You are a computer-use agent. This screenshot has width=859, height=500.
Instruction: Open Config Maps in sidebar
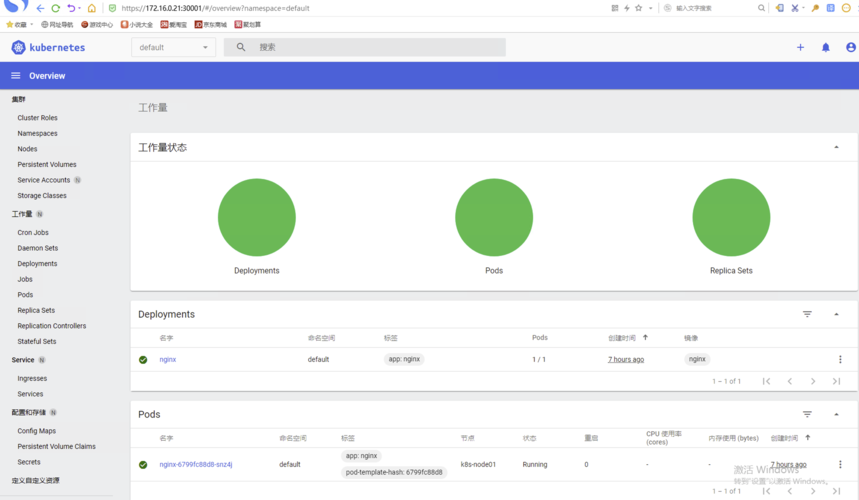[37, 431]
